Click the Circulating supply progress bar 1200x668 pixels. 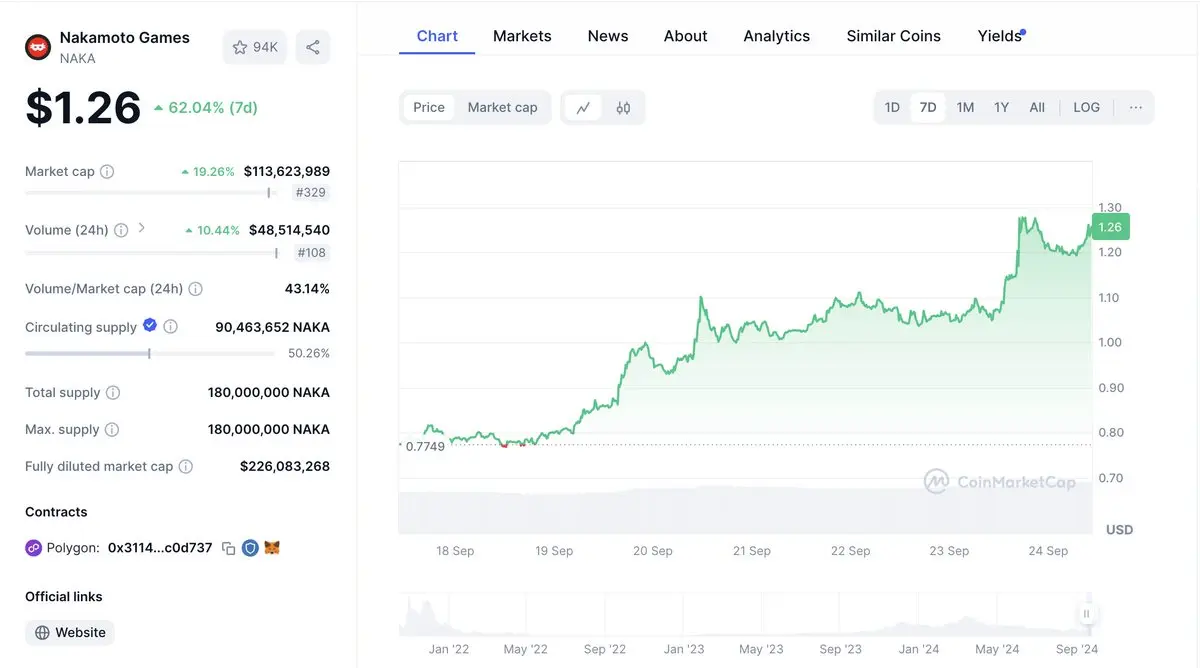[x=149, y=353]
